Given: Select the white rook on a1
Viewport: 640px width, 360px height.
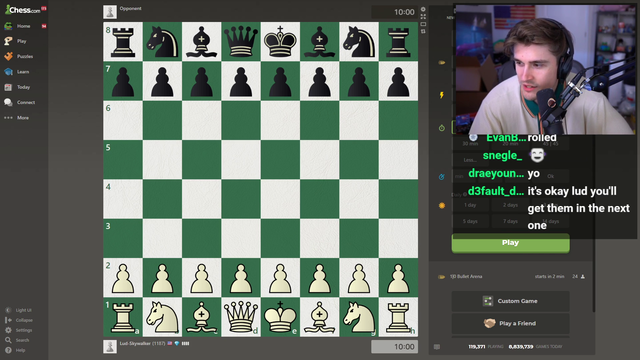Looking at the screenshot, I should click(x=123, y=317).
